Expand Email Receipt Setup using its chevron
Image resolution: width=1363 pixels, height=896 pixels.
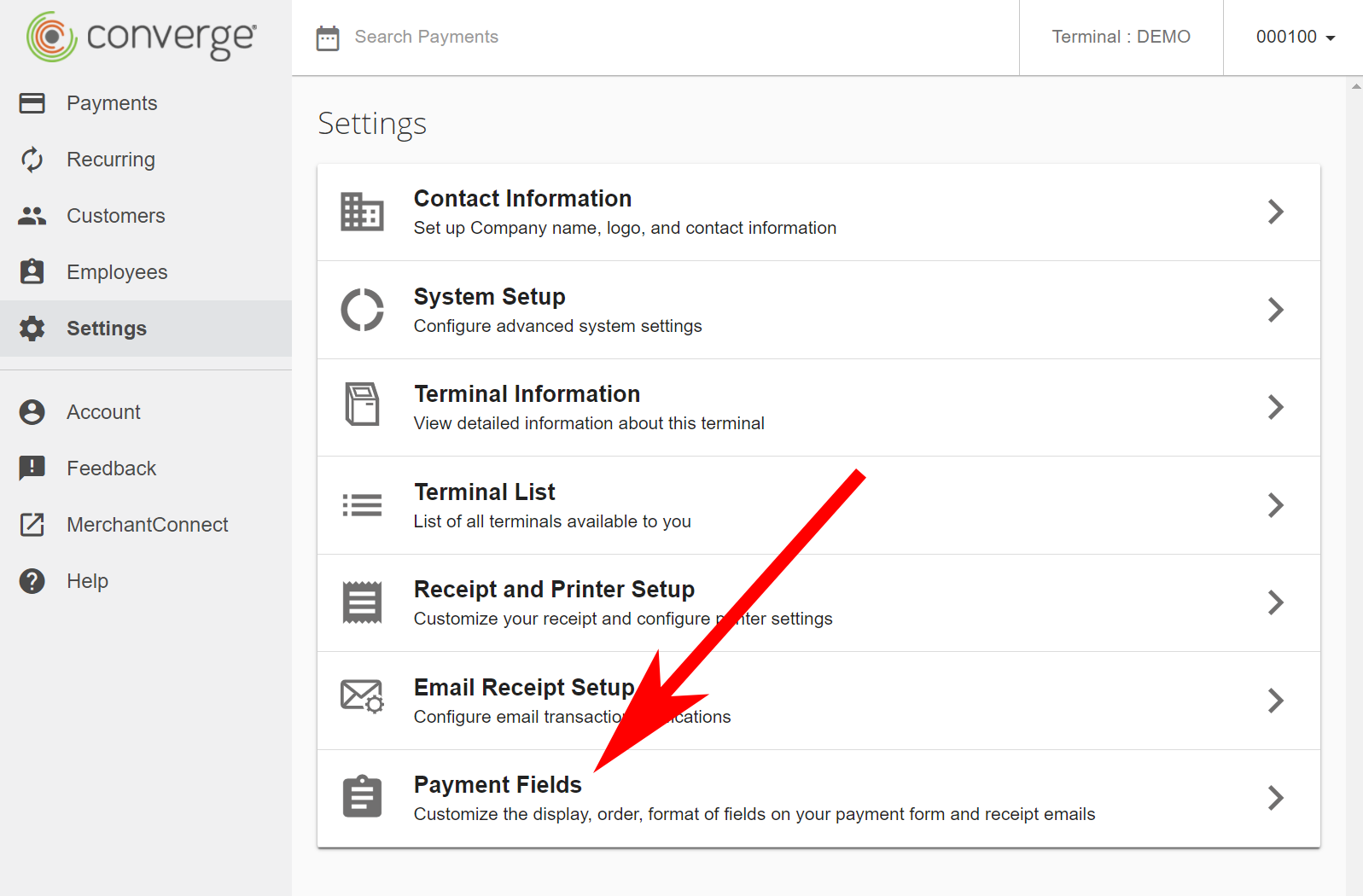tap(1276, 701)
